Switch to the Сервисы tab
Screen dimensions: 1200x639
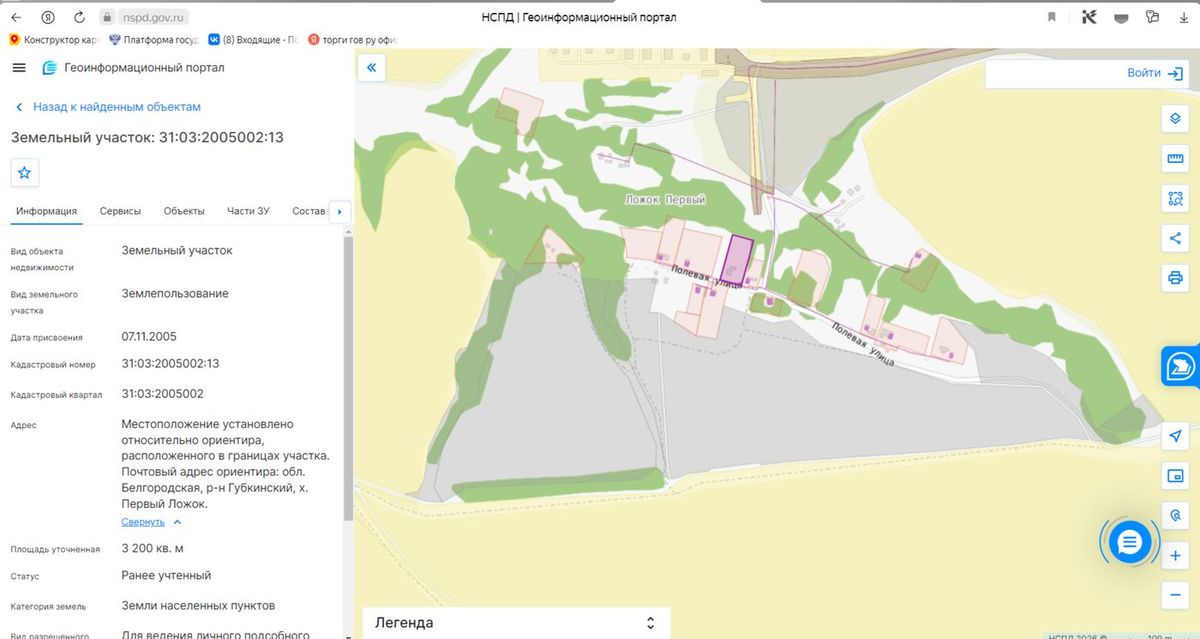(x=120, y=211)
